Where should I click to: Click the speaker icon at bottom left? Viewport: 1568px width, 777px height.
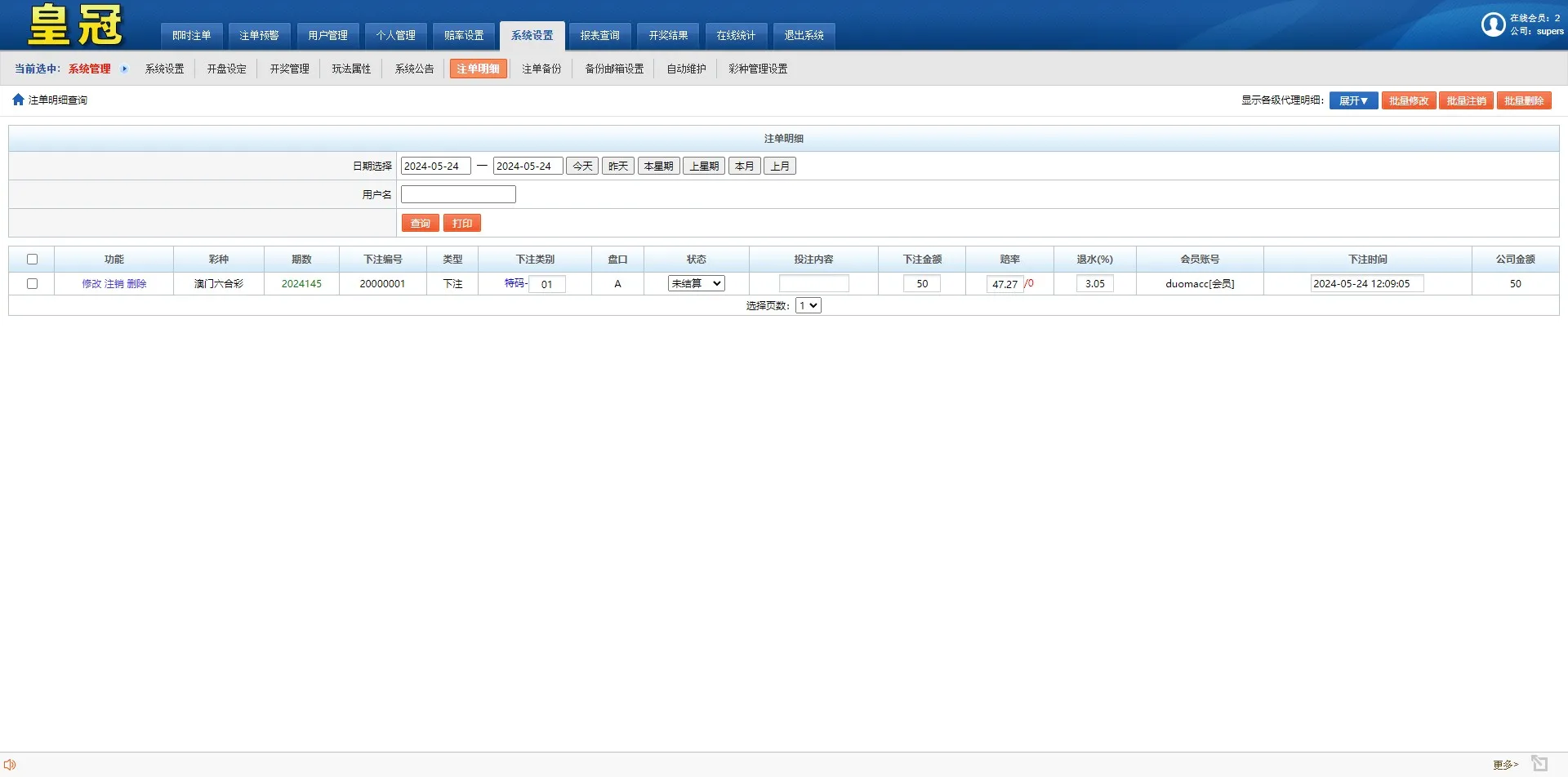click(10, 764)
